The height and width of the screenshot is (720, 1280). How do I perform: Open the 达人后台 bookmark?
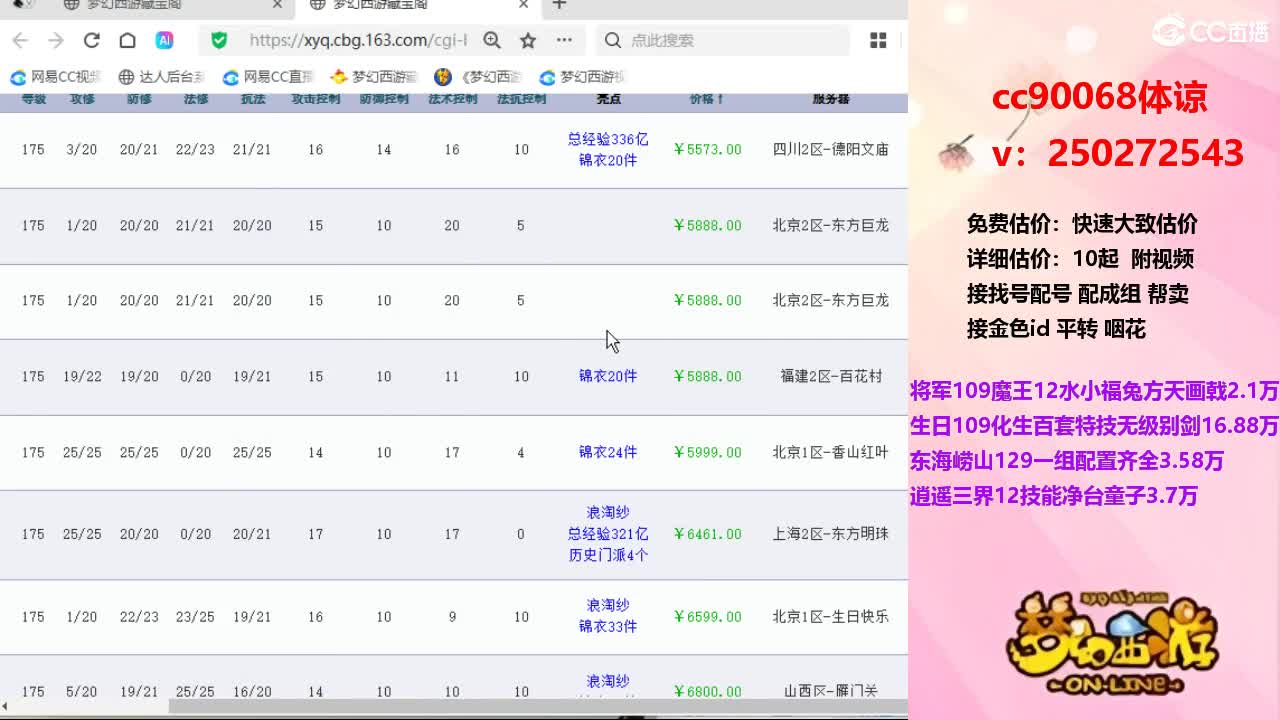point(162,77)
